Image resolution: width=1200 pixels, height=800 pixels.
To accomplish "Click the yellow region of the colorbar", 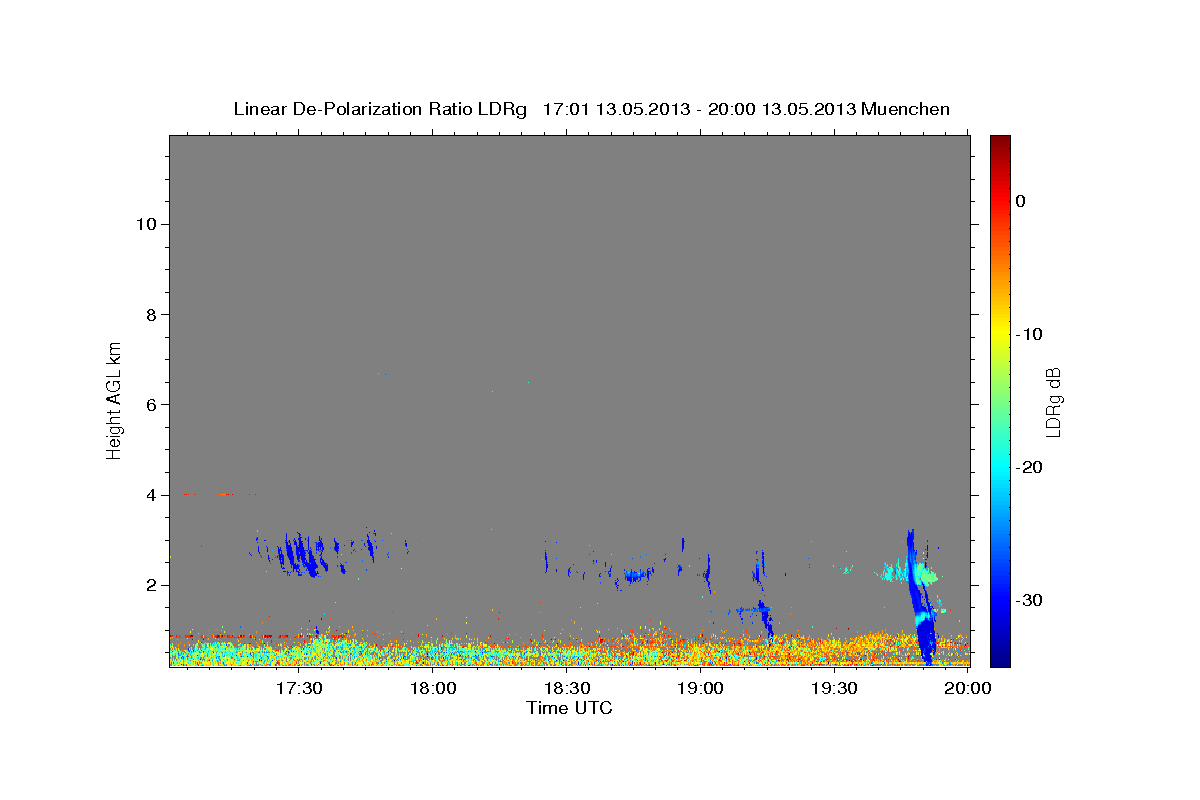I will pyautogui.click(x=1000, y=330).
